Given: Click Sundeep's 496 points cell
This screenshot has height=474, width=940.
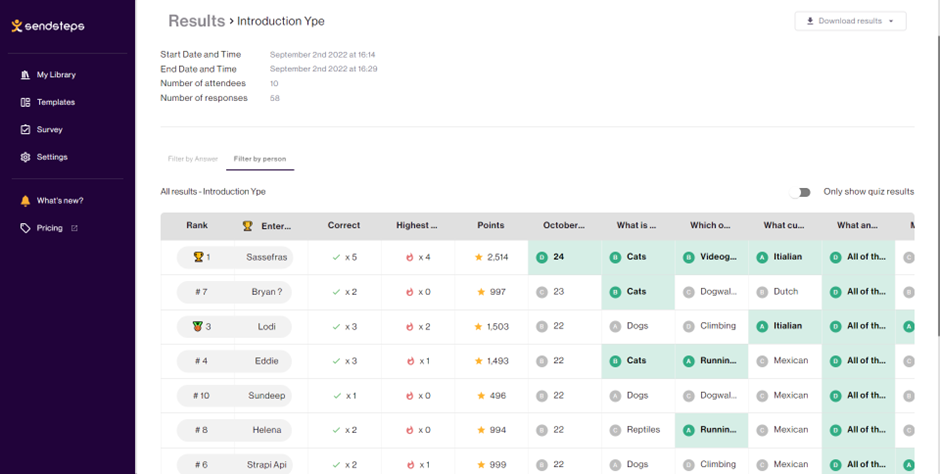Looking at the screenshot, I should tap(491, 395).
